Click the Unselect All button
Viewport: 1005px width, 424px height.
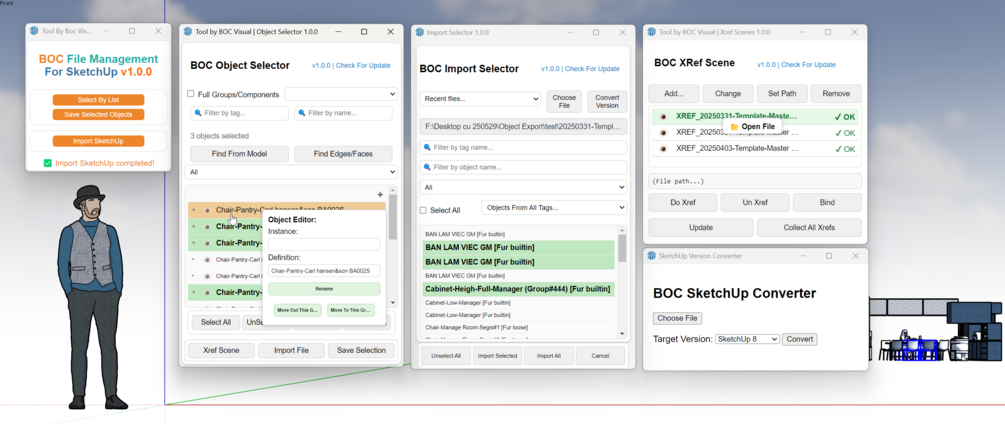coord(445,355)
